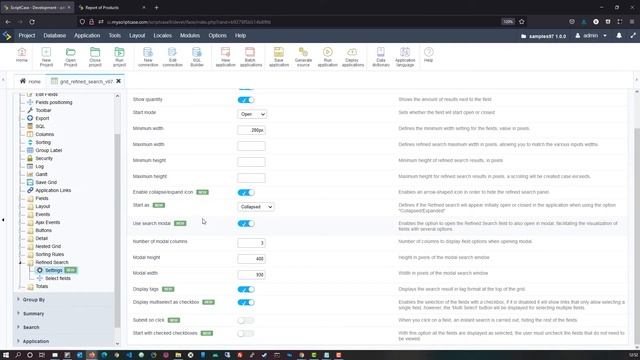Click the ScriptCase logo icon

click(7, 36)
